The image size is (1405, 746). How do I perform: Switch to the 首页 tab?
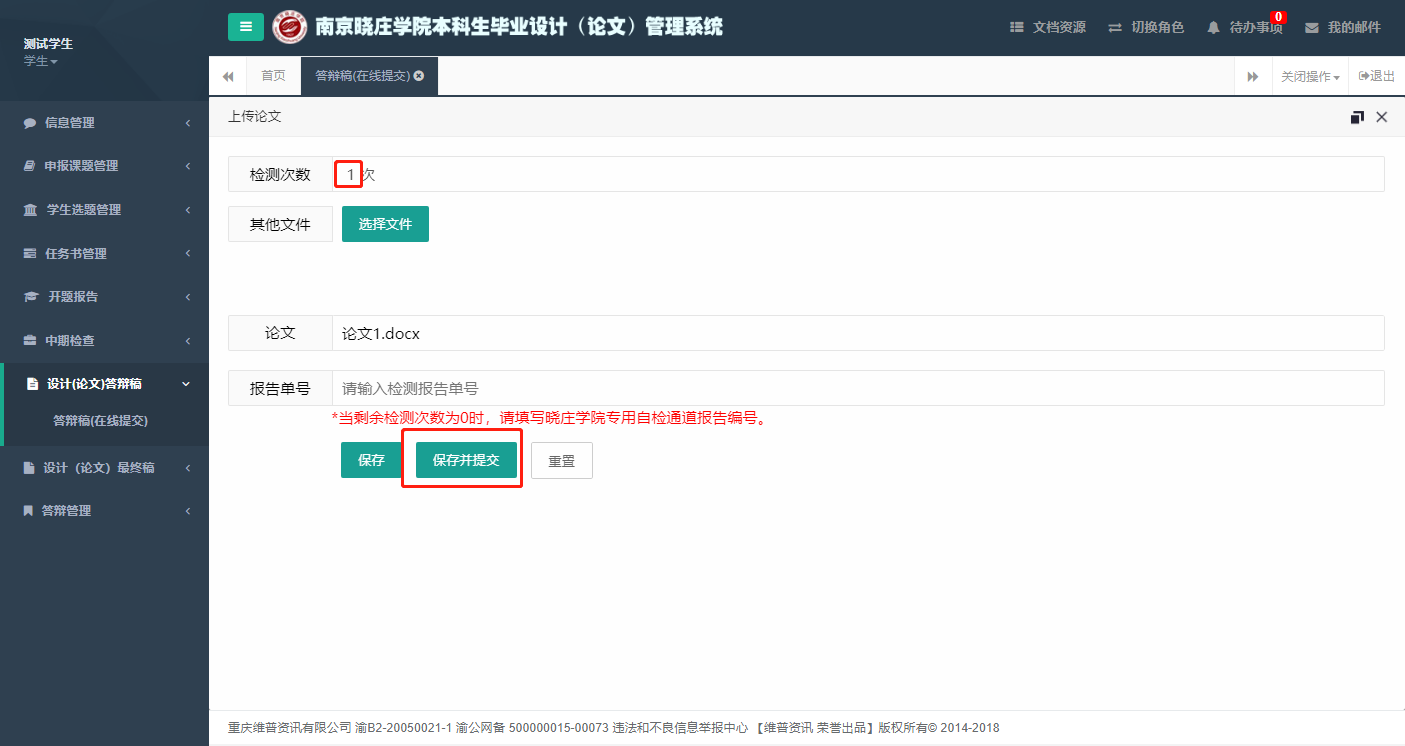[273, 76]
